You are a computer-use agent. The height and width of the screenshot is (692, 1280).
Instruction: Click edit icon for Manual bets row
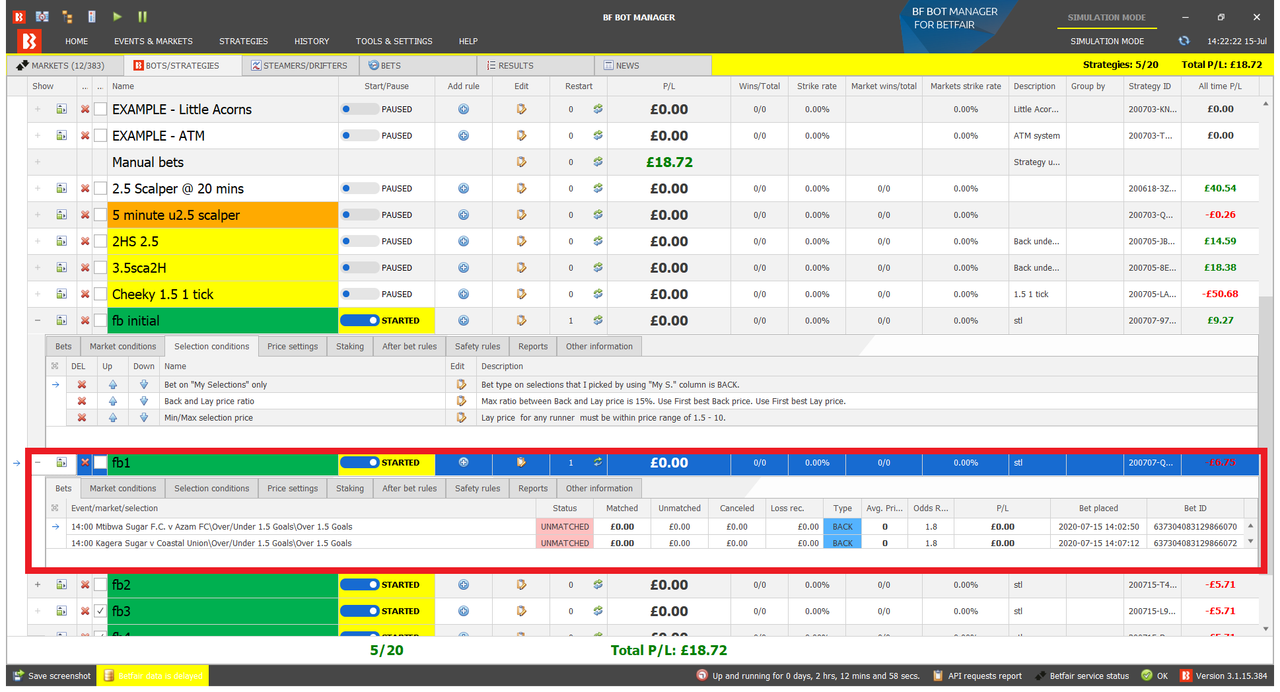click(x=521, y=162)
